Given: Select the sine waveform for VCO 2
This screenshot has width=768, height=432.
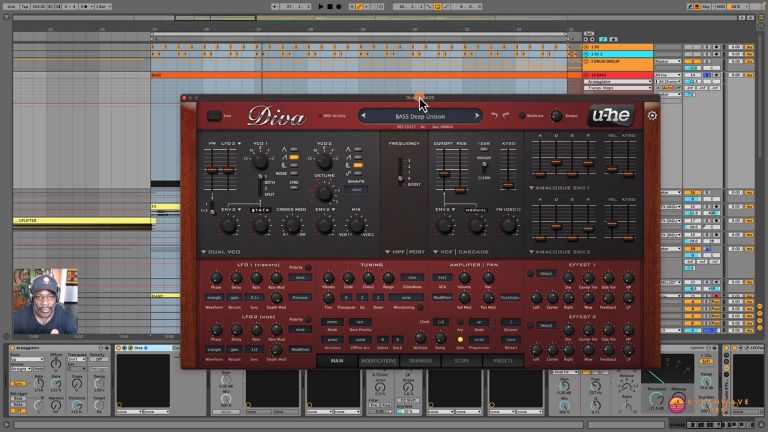Looking at the screenshot, I should (358, 173).
